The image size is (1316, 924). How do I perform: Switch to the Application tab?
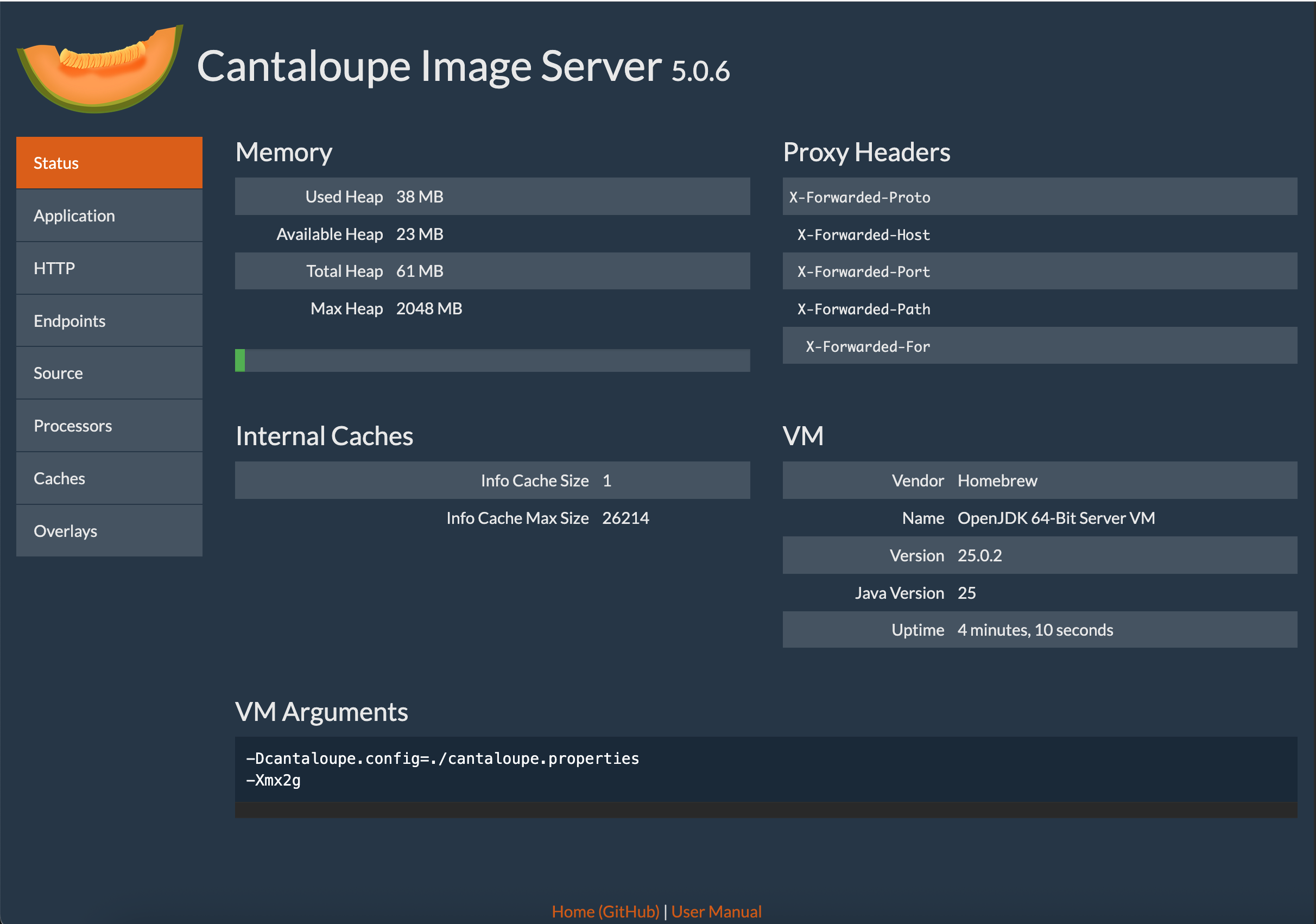(109, 216)
